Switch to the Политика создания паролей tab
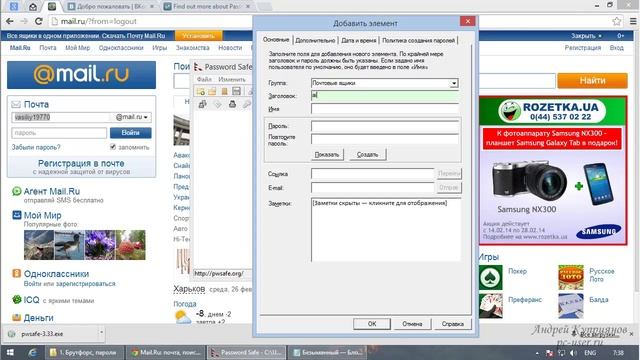Image resolution: width=640 pixels, height=360 pixels. [x=418, y=40]
